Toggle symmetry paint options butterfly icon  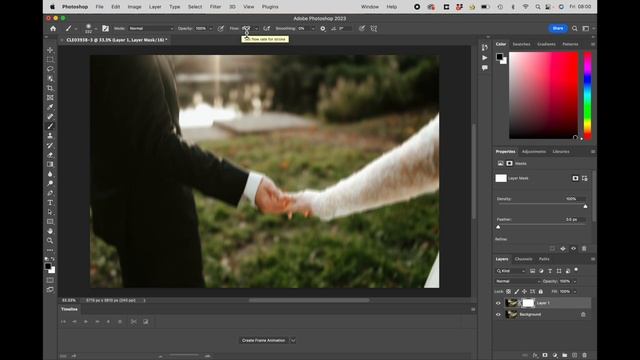pos(374,29)
